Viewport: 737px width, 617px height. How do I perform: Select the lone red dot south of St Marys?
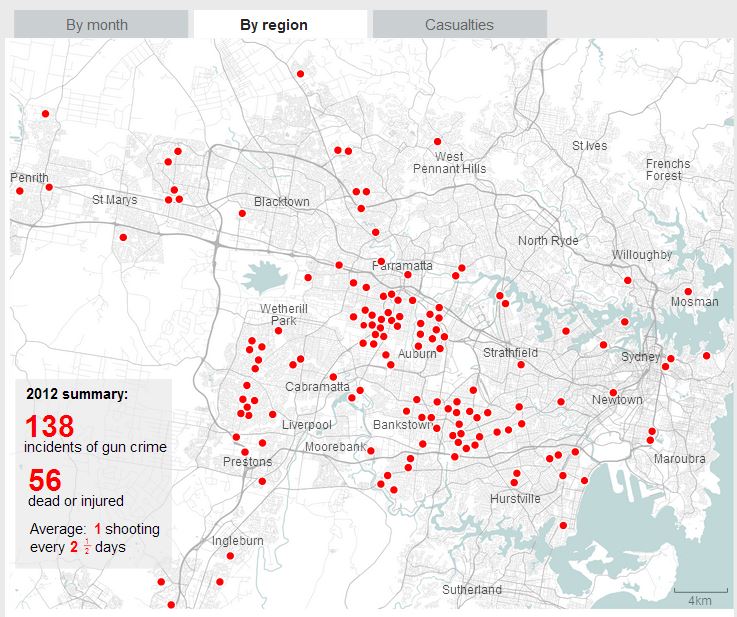(x=123, y=237)
